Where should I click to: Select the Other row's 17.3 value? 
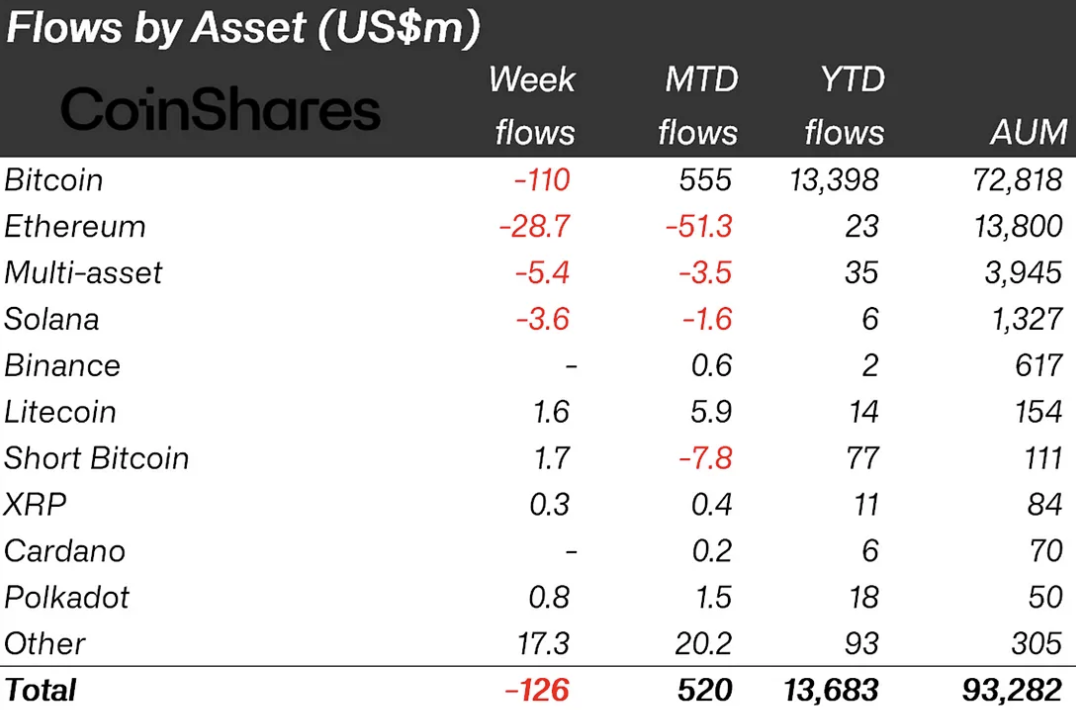click(x=547, y=643)
